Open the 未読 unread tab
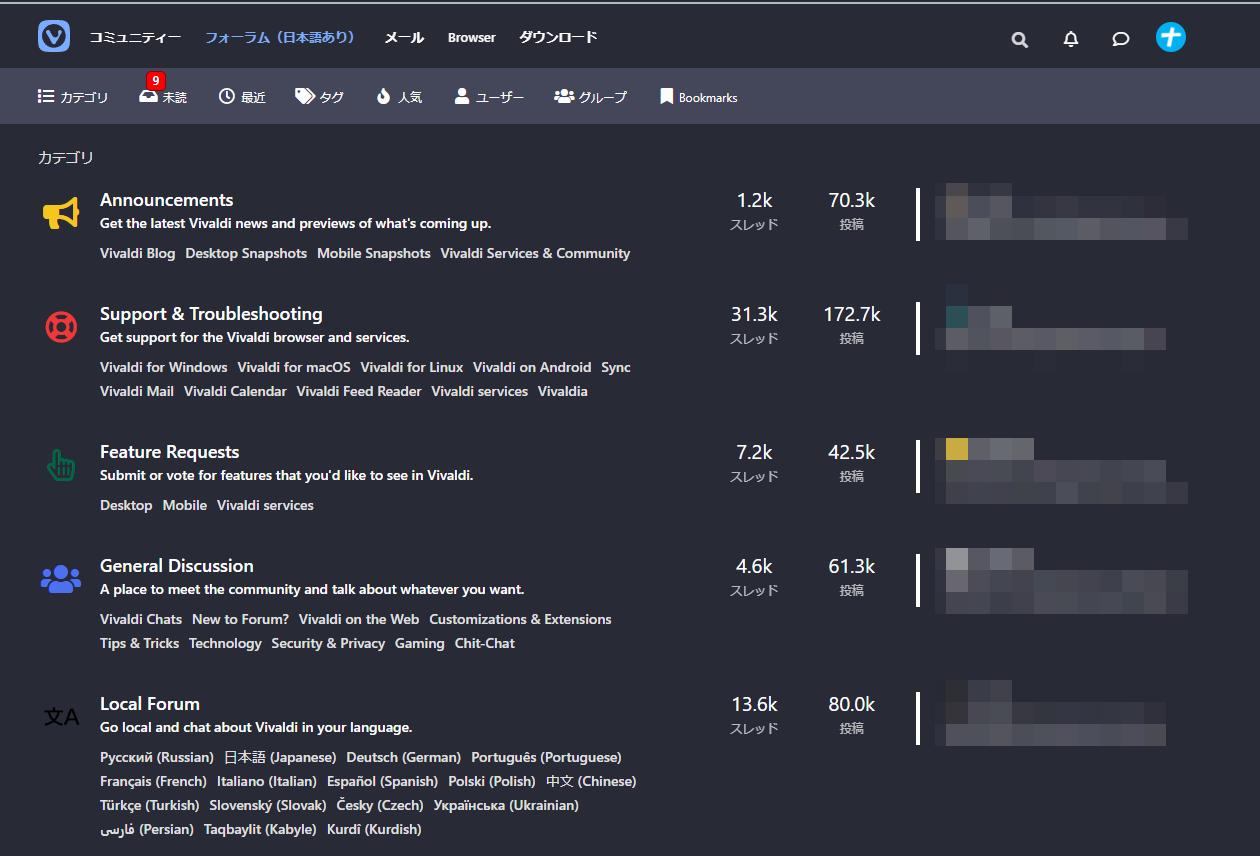Viewport: 1260px width, 856px height. click(163, 97)
